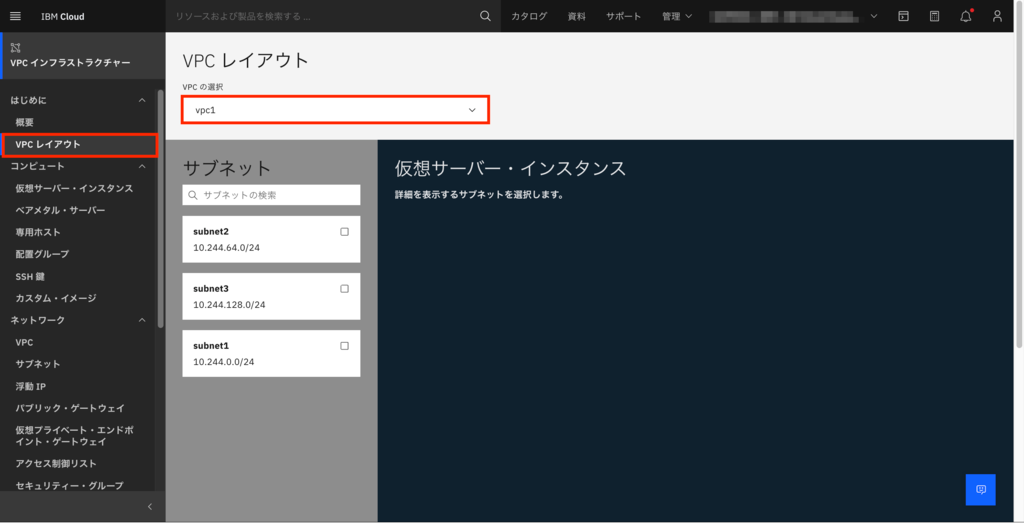Viewport: 1024px width, 527px height.
Task: Click the sidebar vertical scrollbar
Action: [161, 209]
